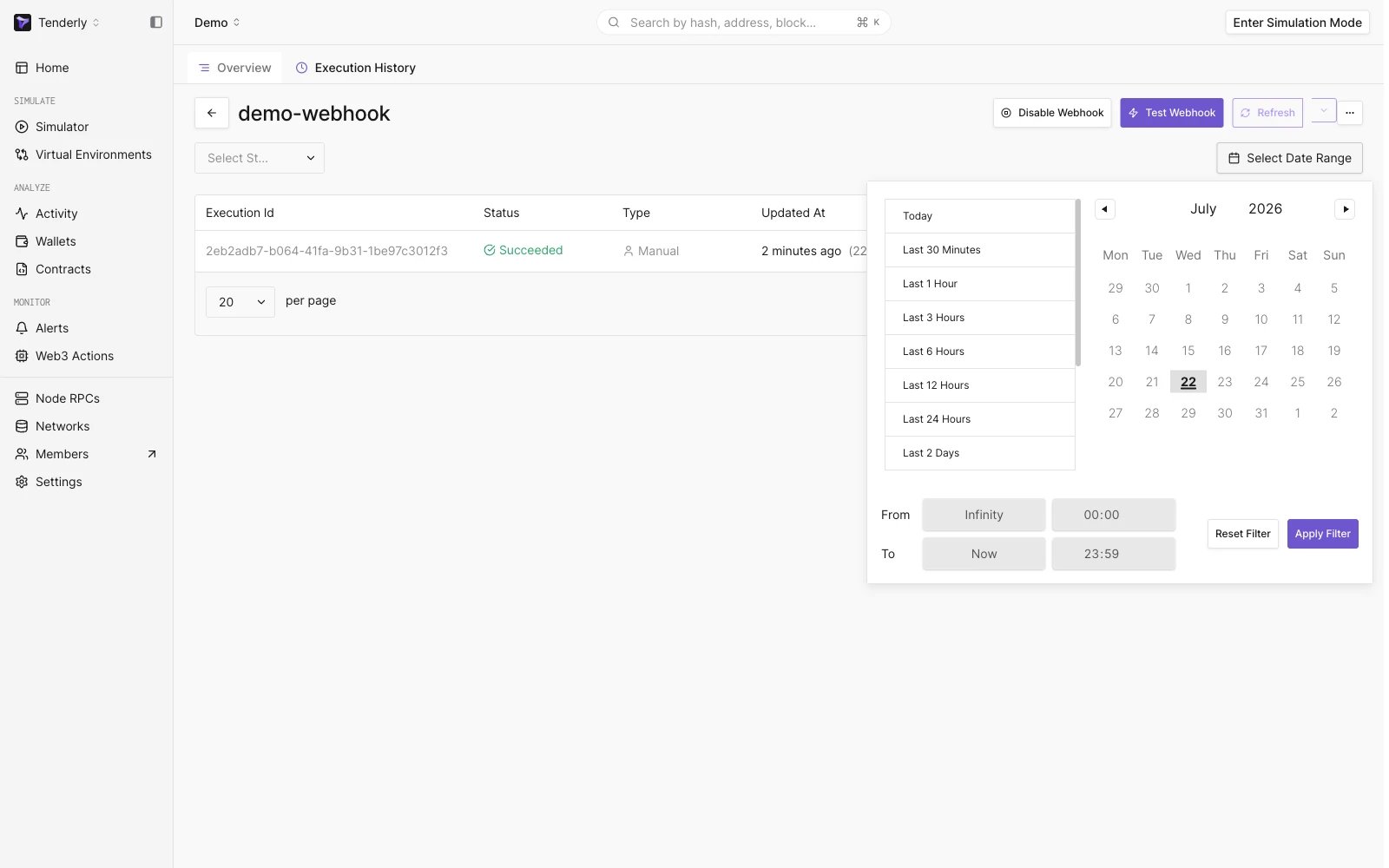The image size is (1389, 868).
Task: Click the Tenderly logo icon
Action: click(23, 23)
